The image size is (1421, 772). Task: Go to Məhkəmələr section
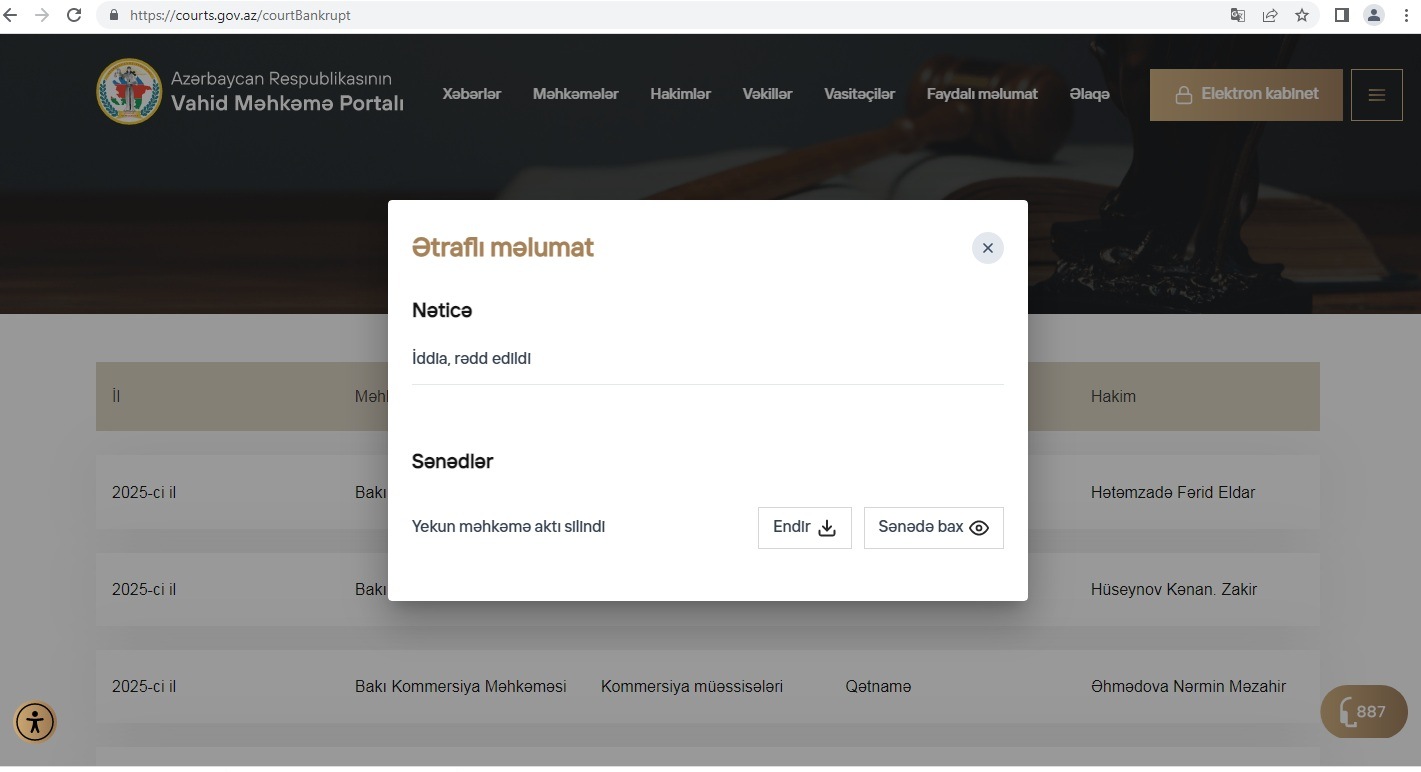tap(575, 94)
